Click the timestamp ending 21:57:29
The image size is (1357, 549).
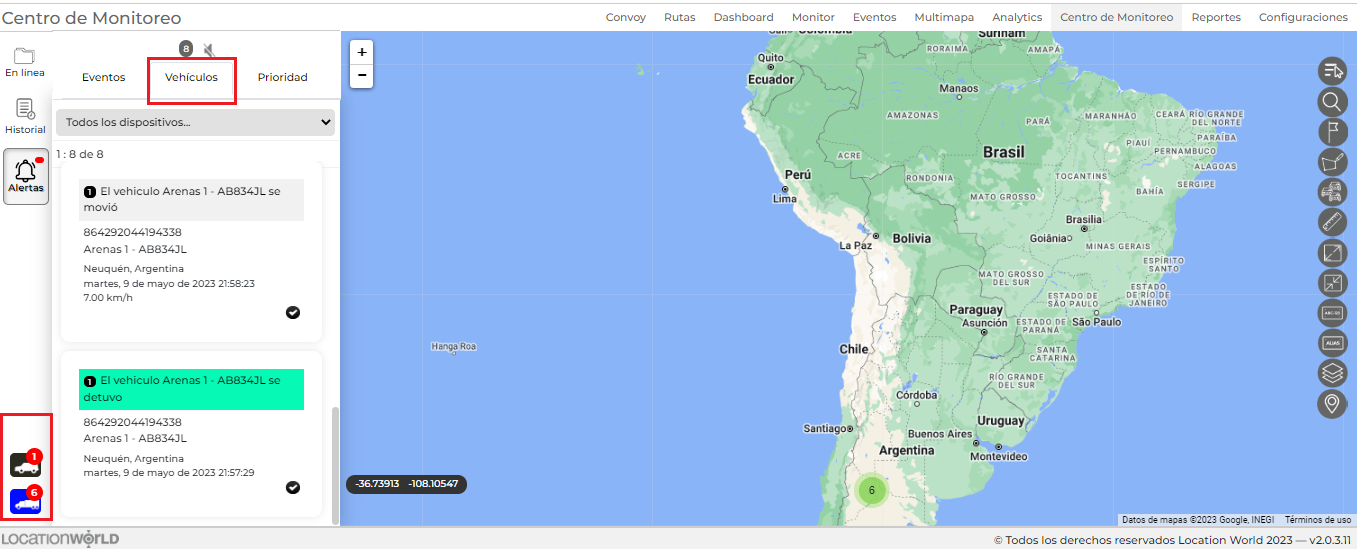169,473
